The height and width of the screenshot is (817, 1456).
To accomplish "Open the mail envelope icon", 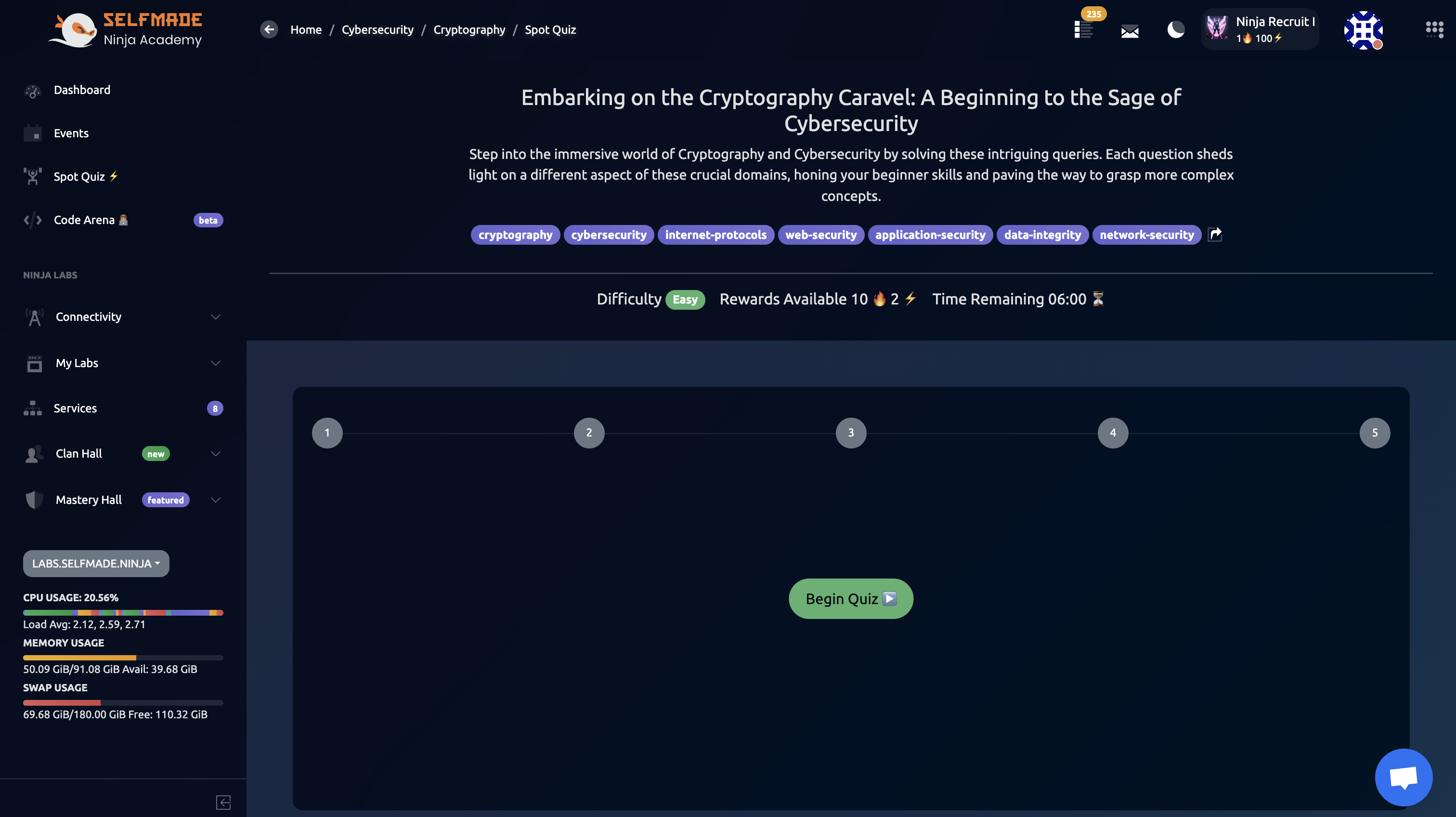I will [1129, 31].
